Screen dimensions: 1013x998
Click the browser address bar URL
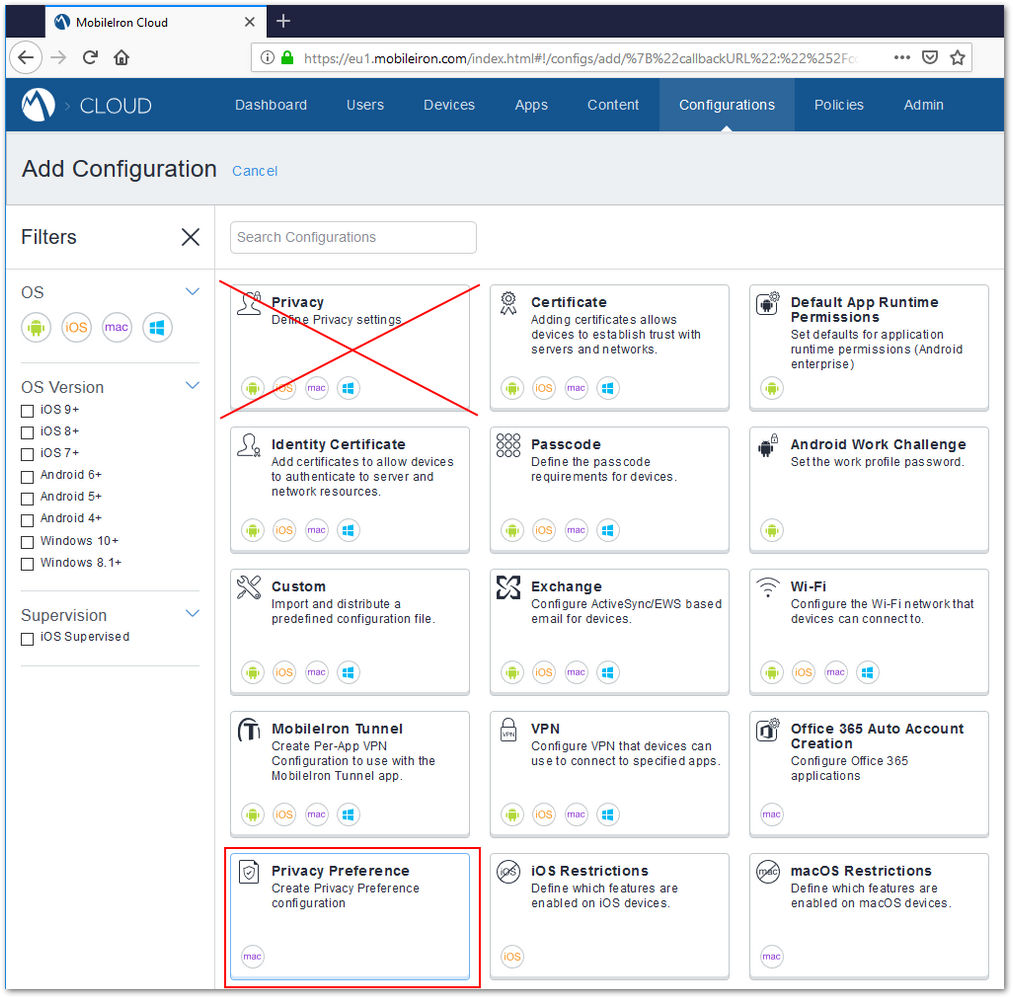580,58
